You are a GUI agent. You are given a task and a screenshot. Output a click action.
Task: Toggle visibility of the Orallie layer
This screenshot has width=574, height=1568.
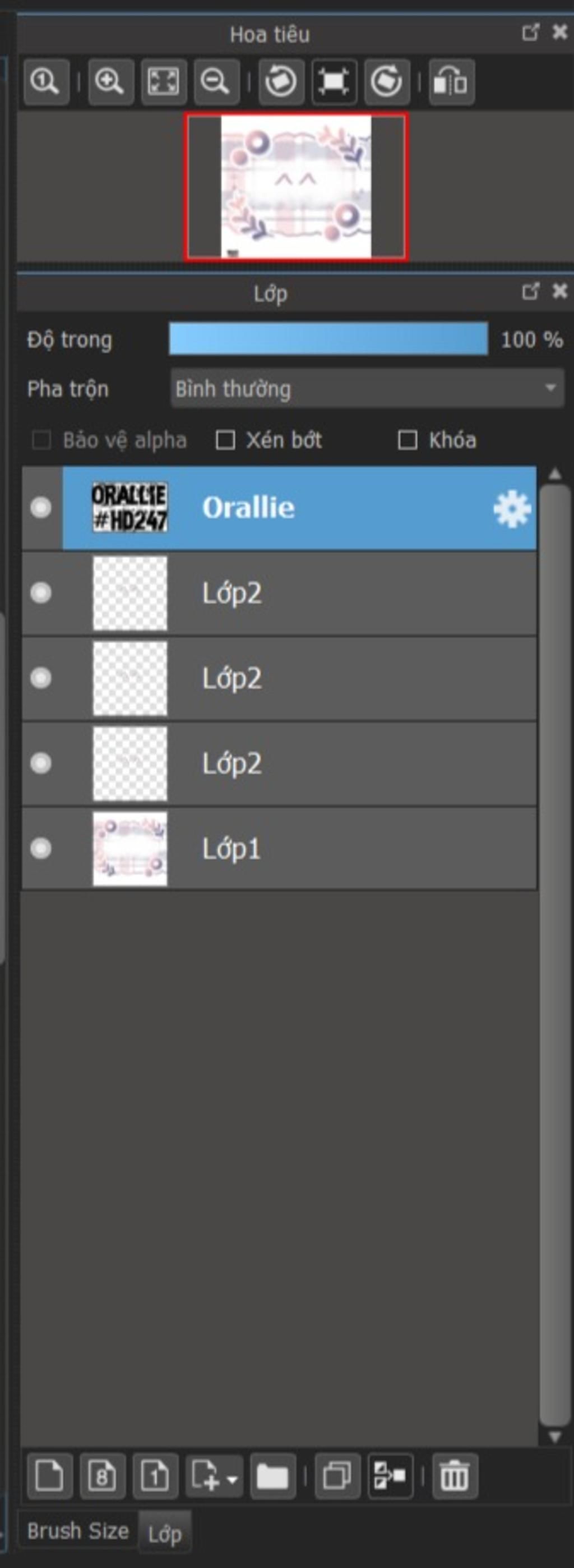click(41, 507)
